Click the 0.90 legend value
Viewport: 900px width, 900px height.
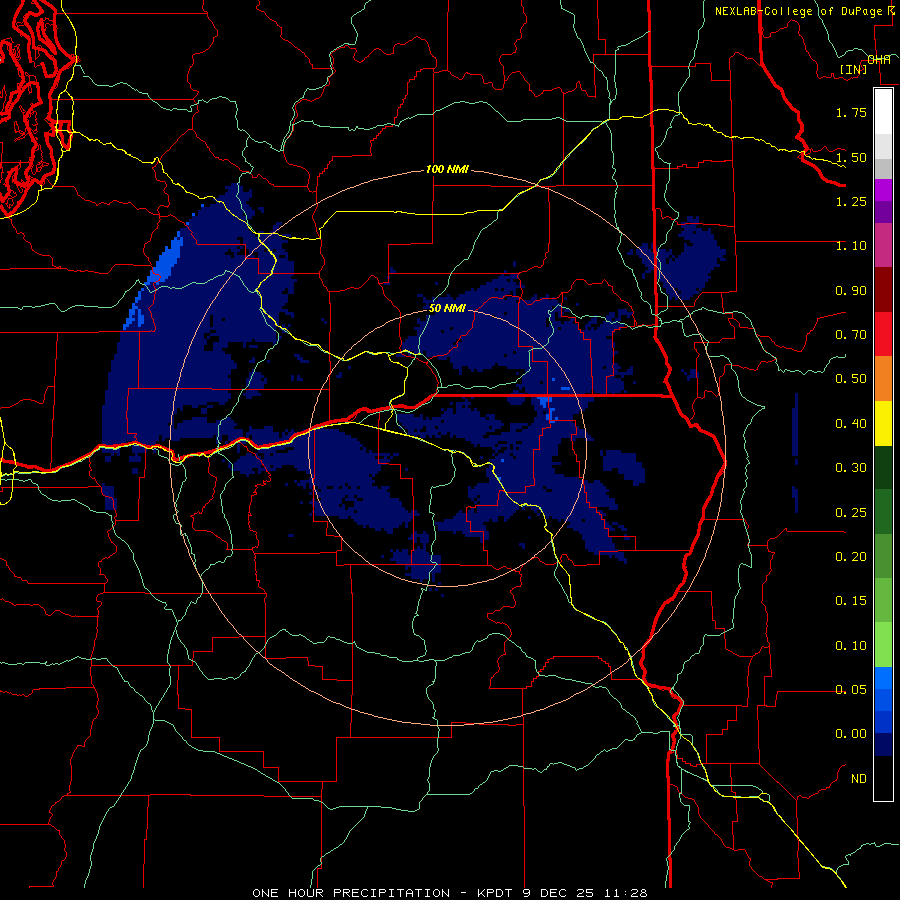coord(851,290)
